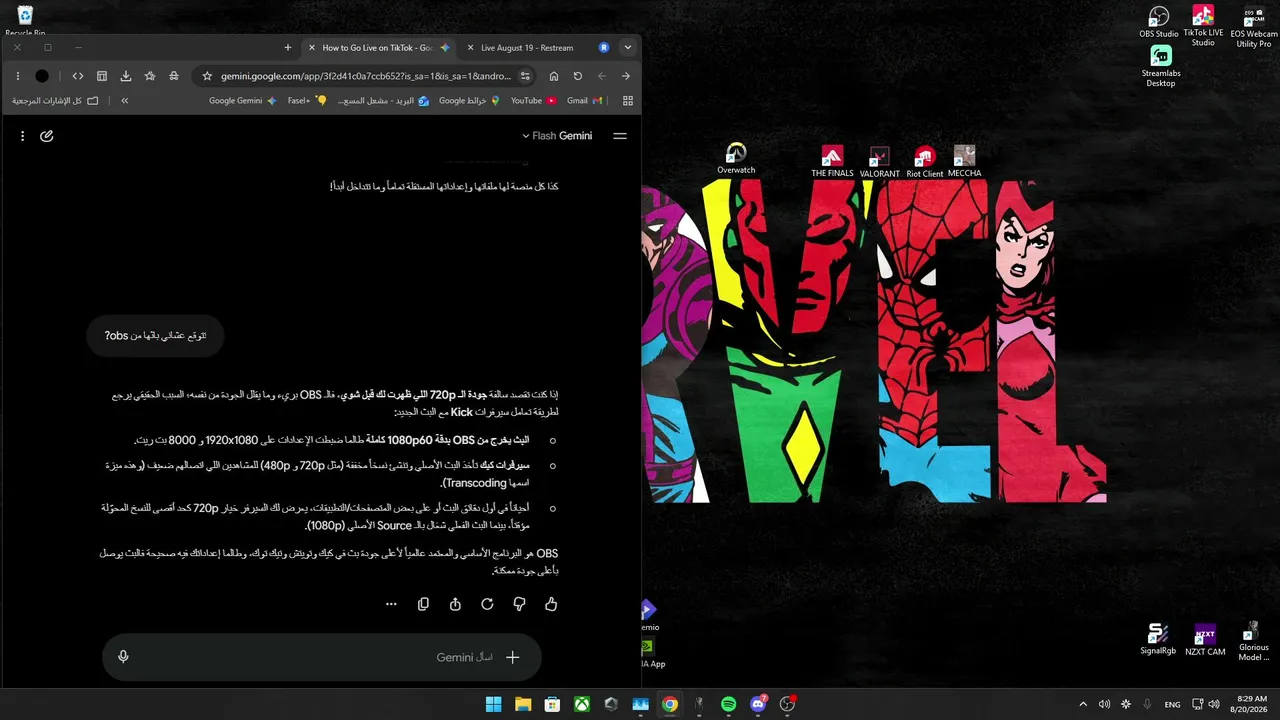Screen dimensions: 1280x720
Task: Select the Riot Client desktop shortcut
Action: pos(925,162)
